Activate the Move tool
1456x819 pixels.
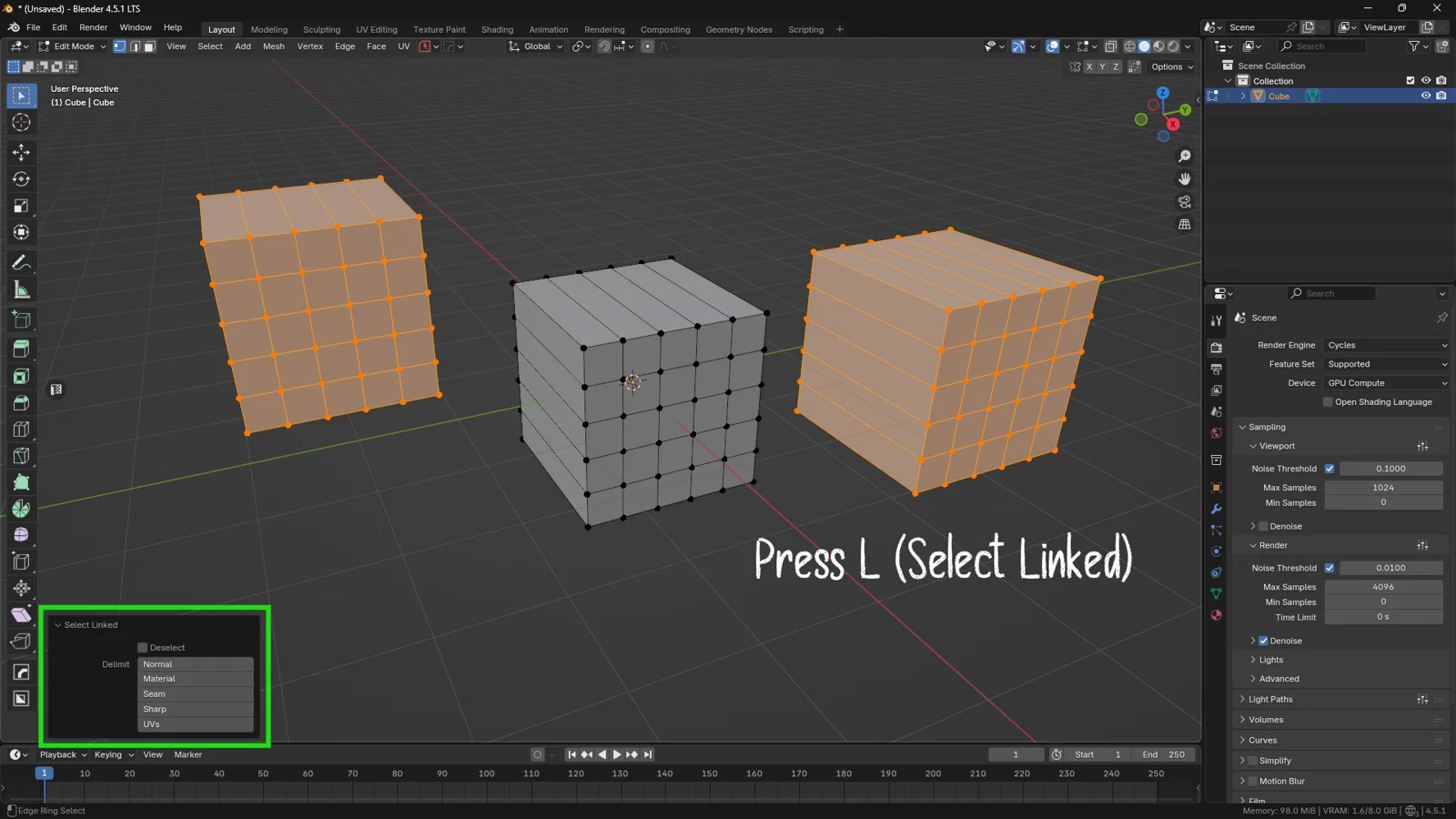point(21,153)
